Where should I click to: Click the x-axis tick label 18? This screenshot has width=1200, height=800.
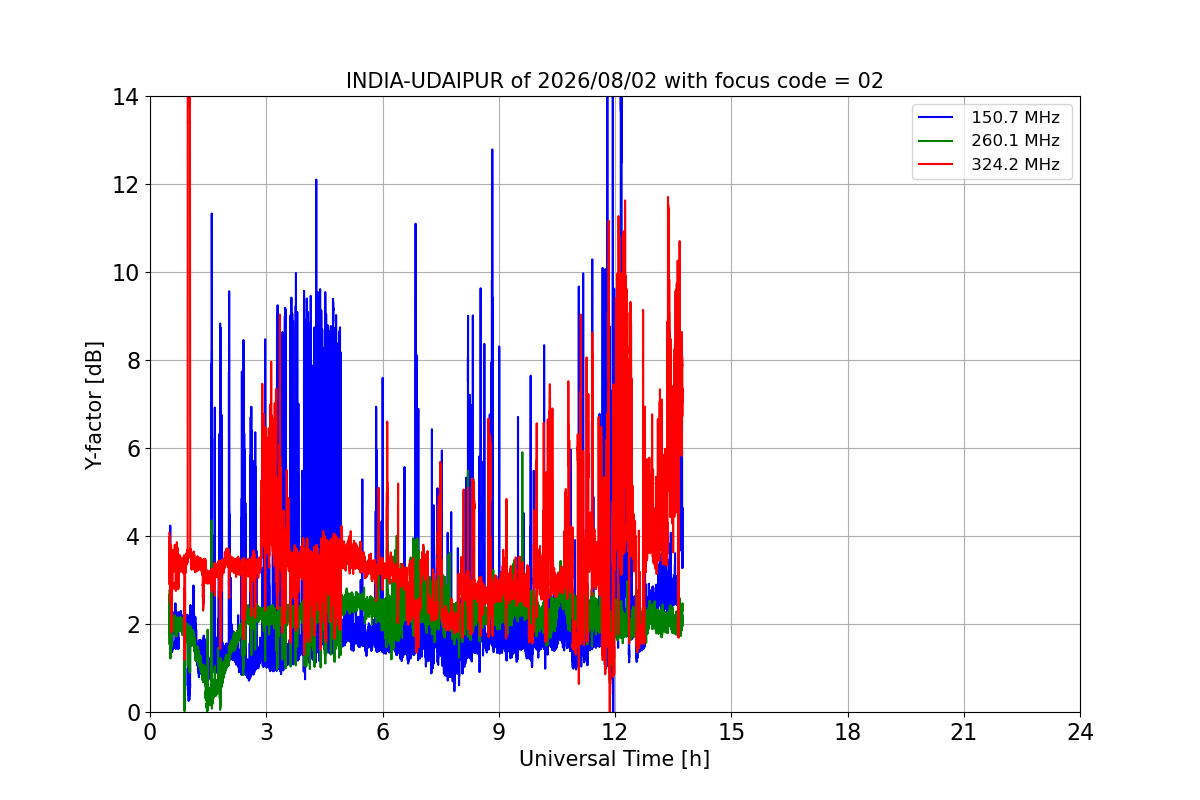847,732
